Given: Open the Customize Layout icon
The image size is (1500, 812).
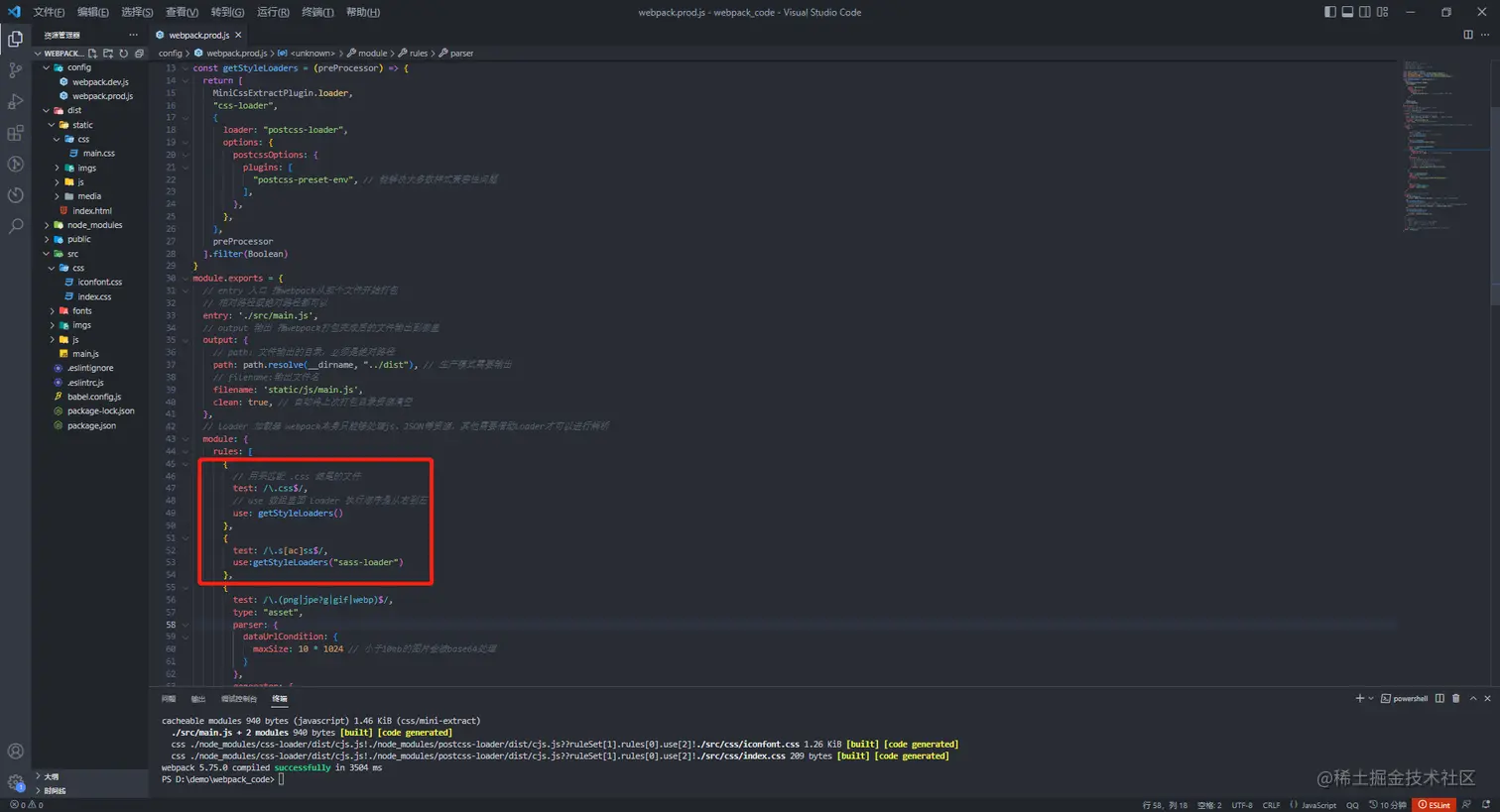Looking at the screenshot, I should (x=1382, y=12).
